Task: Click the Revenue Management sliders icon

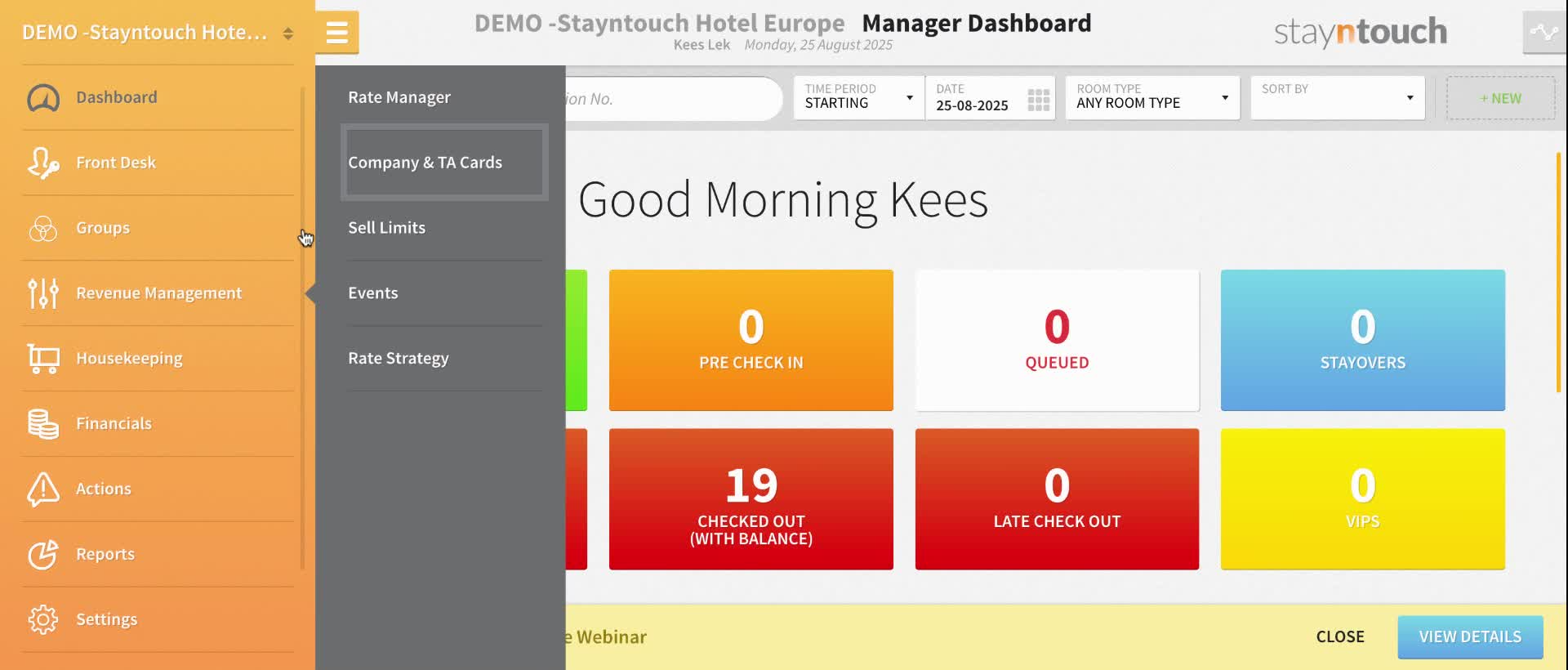Action: pyautogui.click(x=43, y=293)
